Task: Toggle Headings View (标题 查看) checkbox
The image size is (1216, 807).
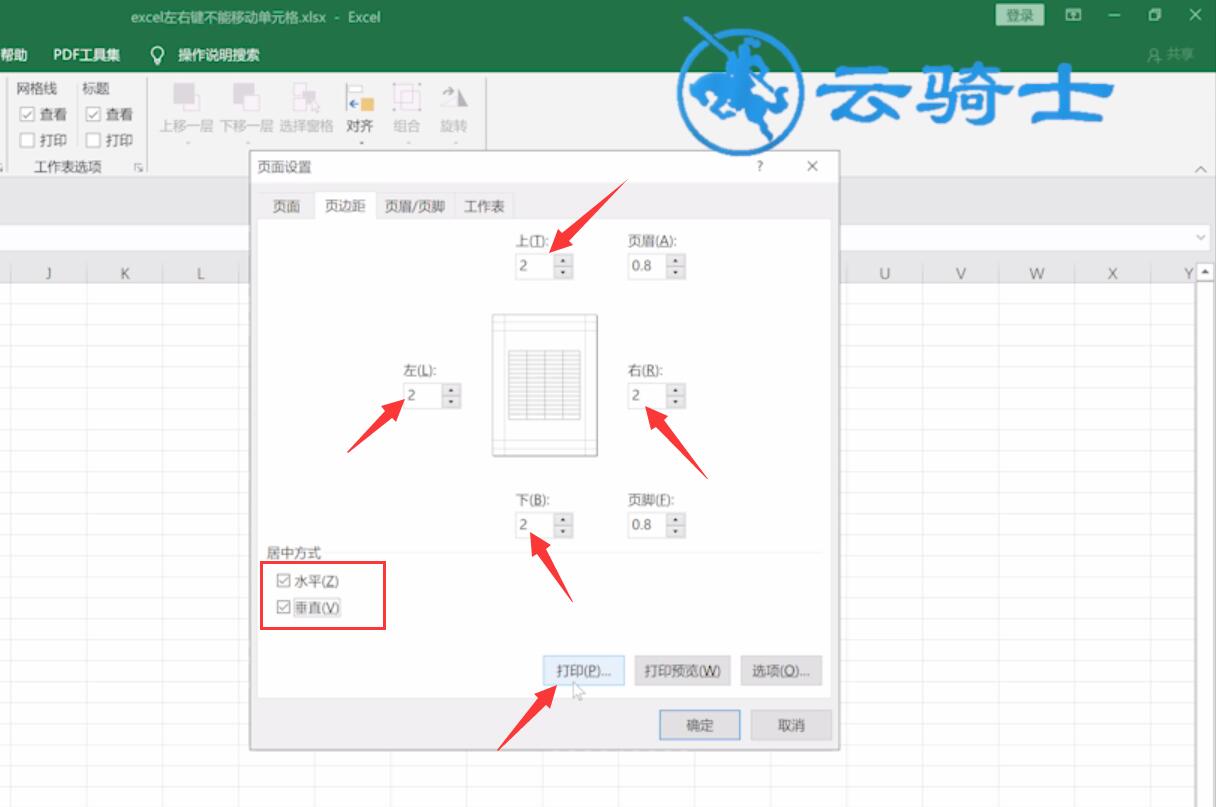Action: click(93, 114)
